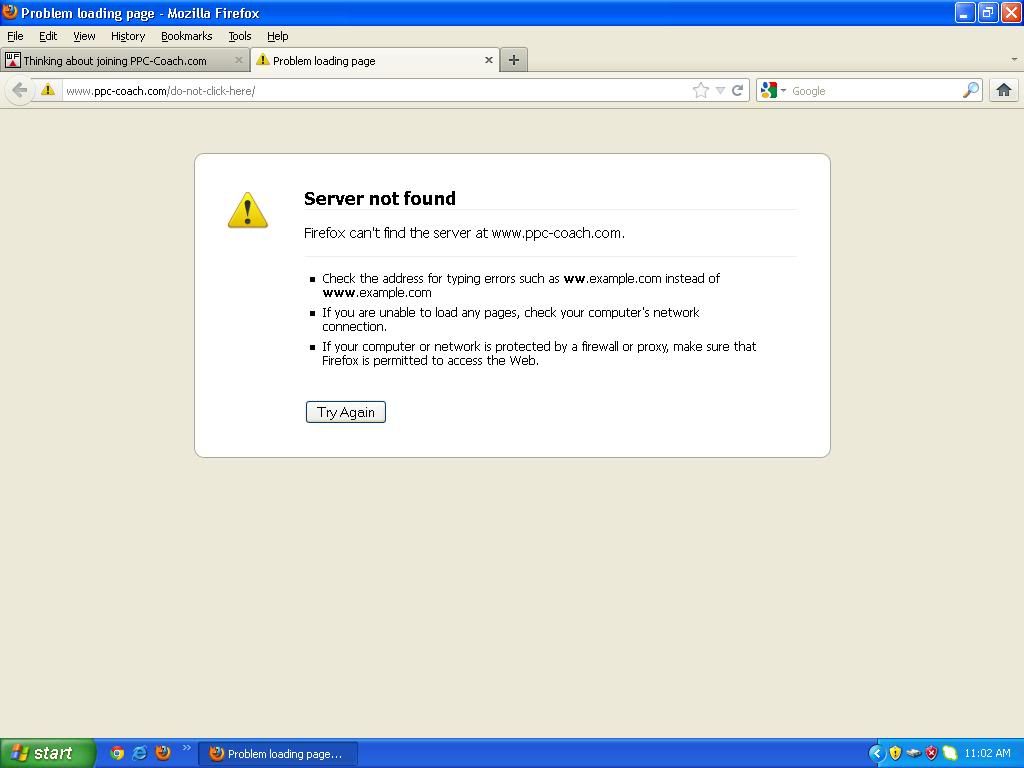Screen dimensions: 1024x768
Task: Open the History menu
Action: coord(128,36)
